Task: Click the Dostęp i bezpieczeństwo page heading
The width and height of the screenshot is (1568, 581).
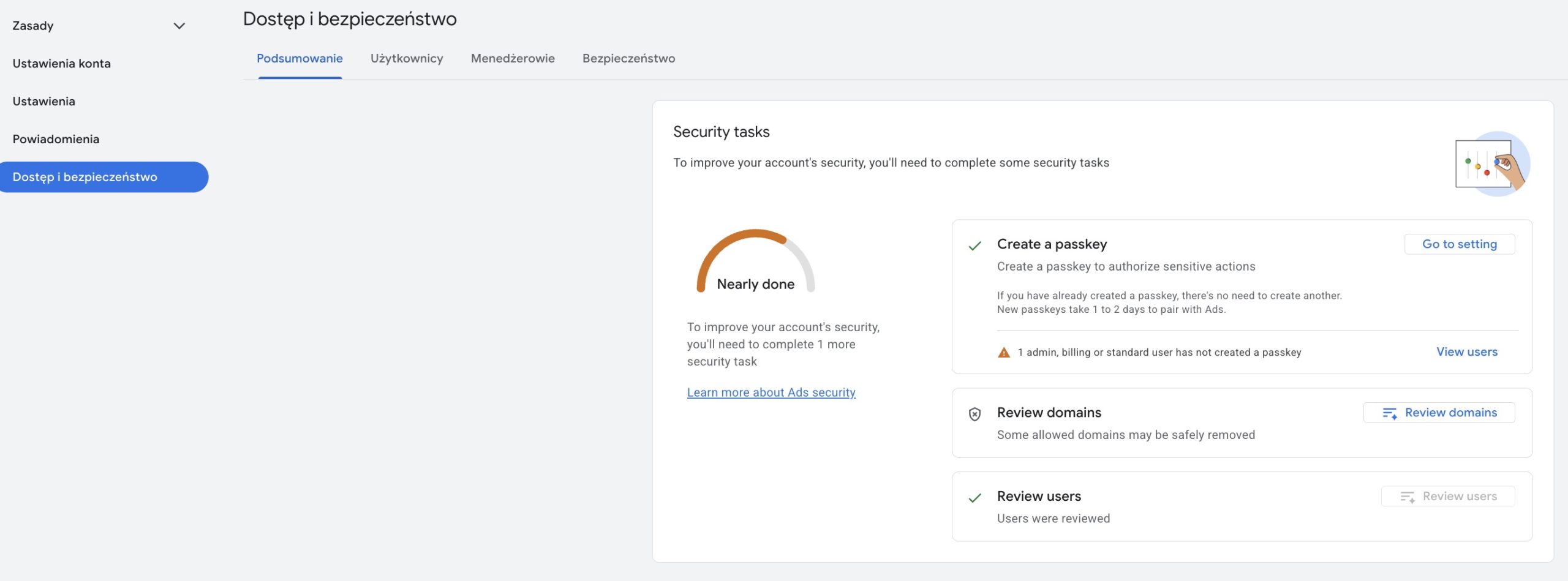Action: [x=350, y=20]
